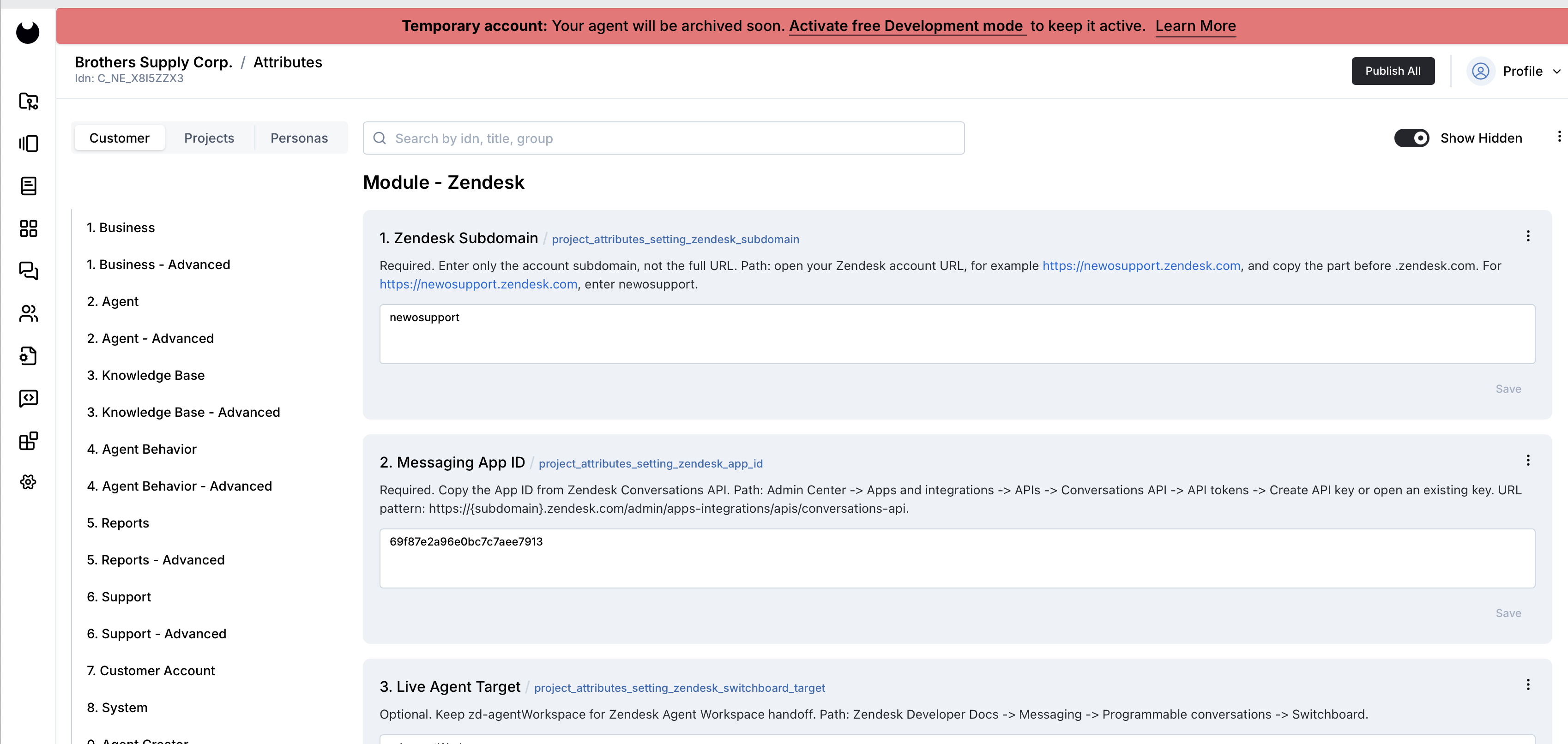Open the chat bubbles icon in the sidebar
The height and width of the screenshot is (744, 1568).
[x=28, y=271]
